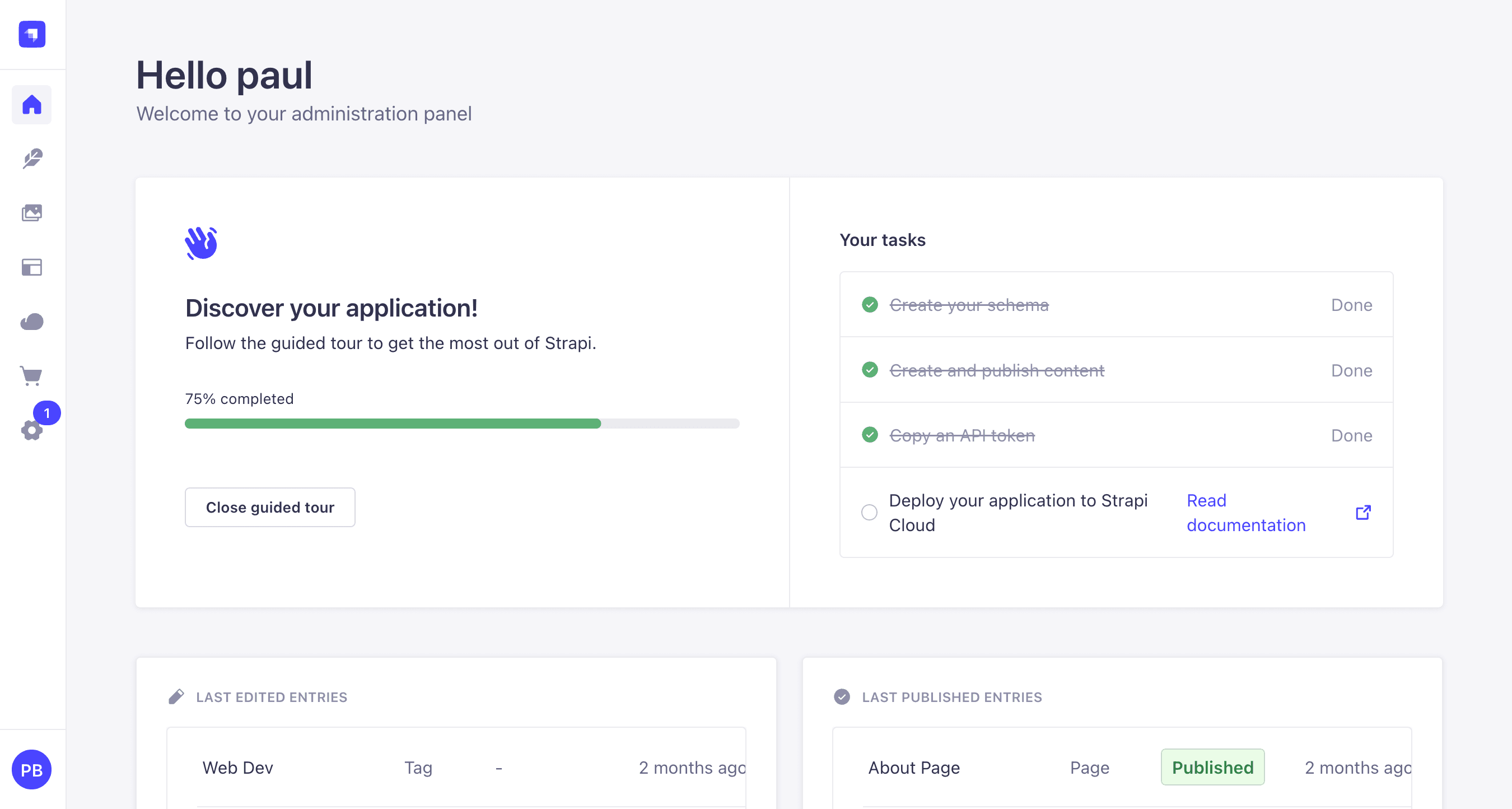Click green check beside Create and publish content
Viewport: 1512px width, 809px height.
click(x=870, y=370)
